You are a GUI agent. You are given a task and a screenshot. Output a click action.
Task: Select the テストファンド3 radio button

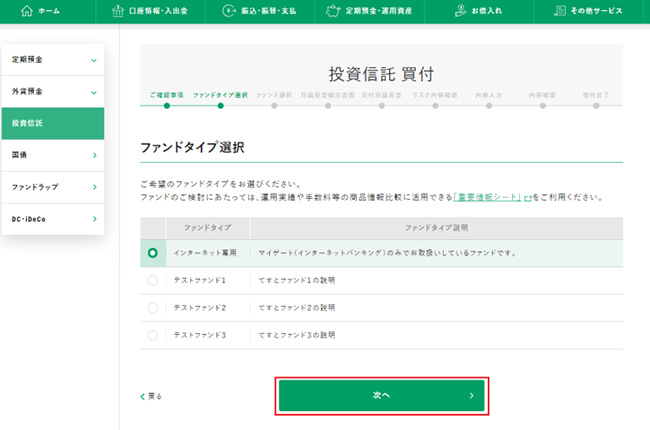click(153, 335)
